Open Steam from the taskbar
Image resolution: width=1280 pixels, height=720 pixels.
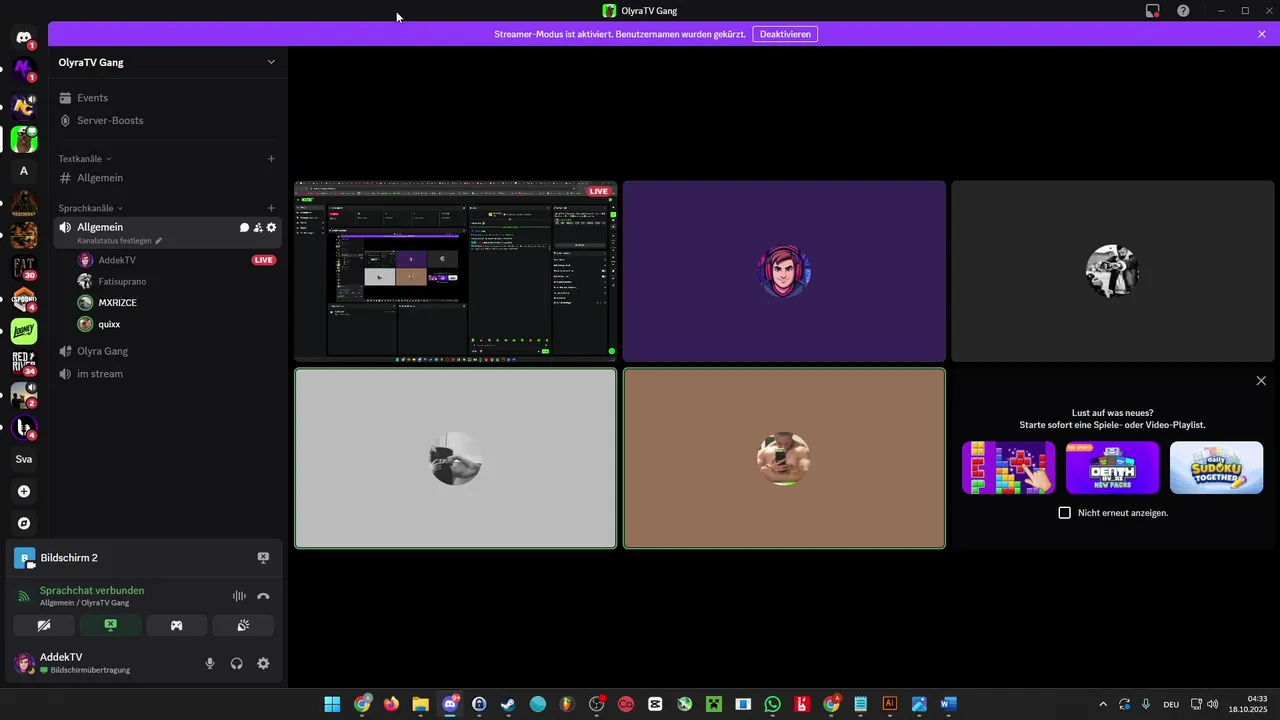pyautogui.click(x=508, y=704)
